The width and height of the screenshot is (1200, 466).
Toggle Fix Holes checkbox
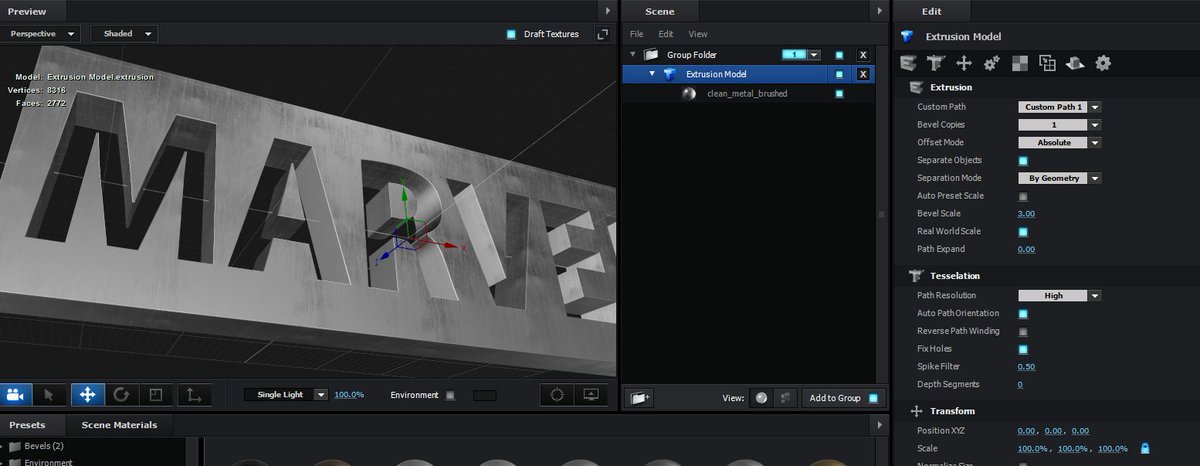click(x=1023, y=349)
